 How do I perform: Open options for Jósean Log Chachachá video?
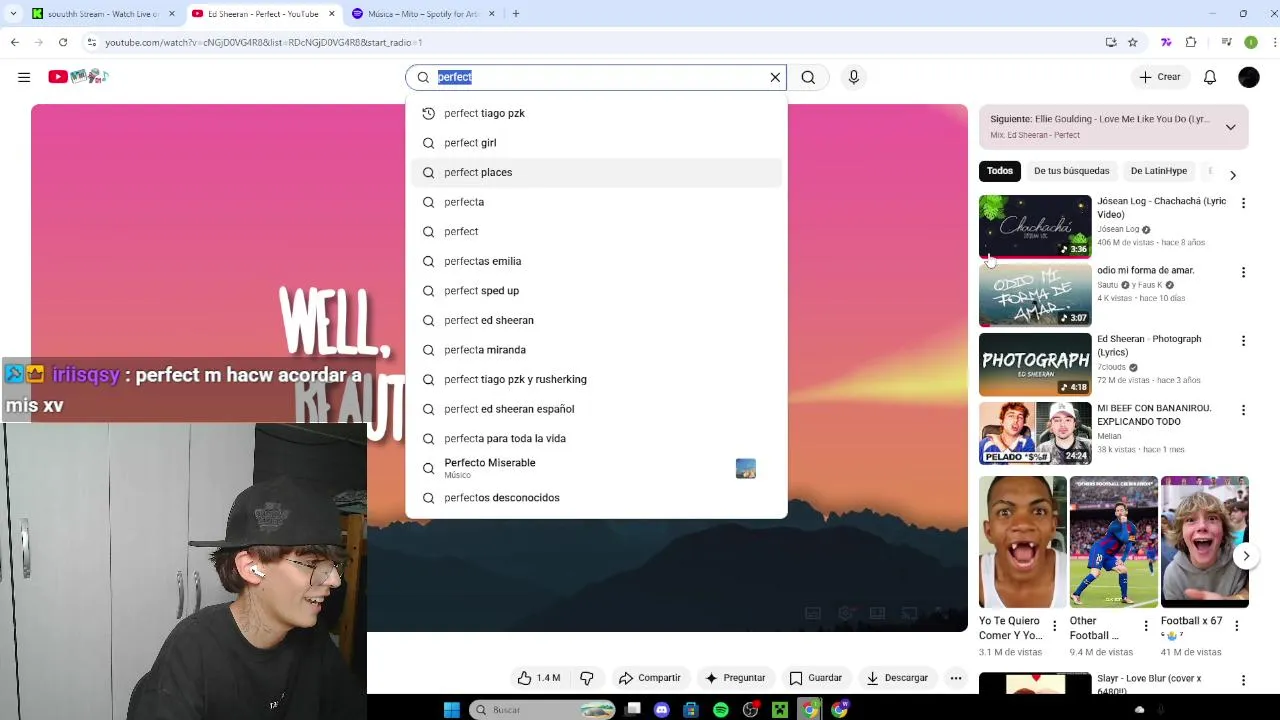click(x=1243, y=203)
